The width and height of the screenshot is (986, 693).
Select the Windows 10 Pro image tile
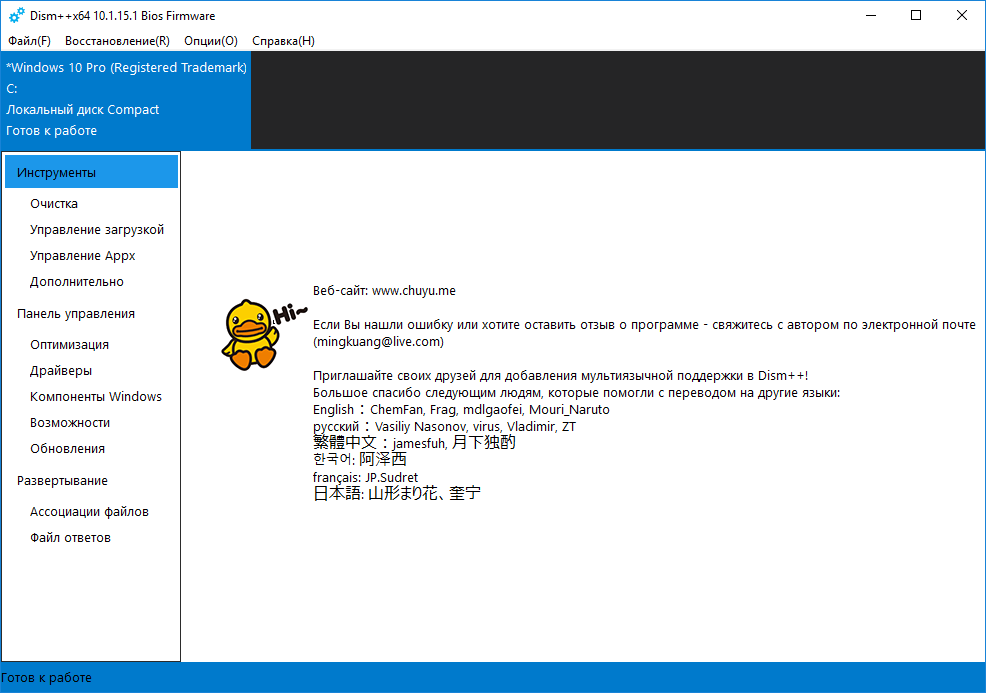(126, 99)
